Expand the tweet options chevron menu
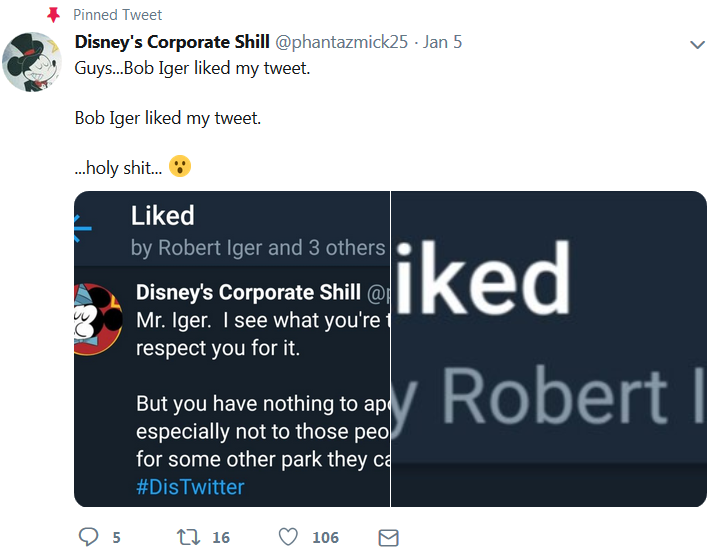The image size is (716, 555). coord(697,45)
